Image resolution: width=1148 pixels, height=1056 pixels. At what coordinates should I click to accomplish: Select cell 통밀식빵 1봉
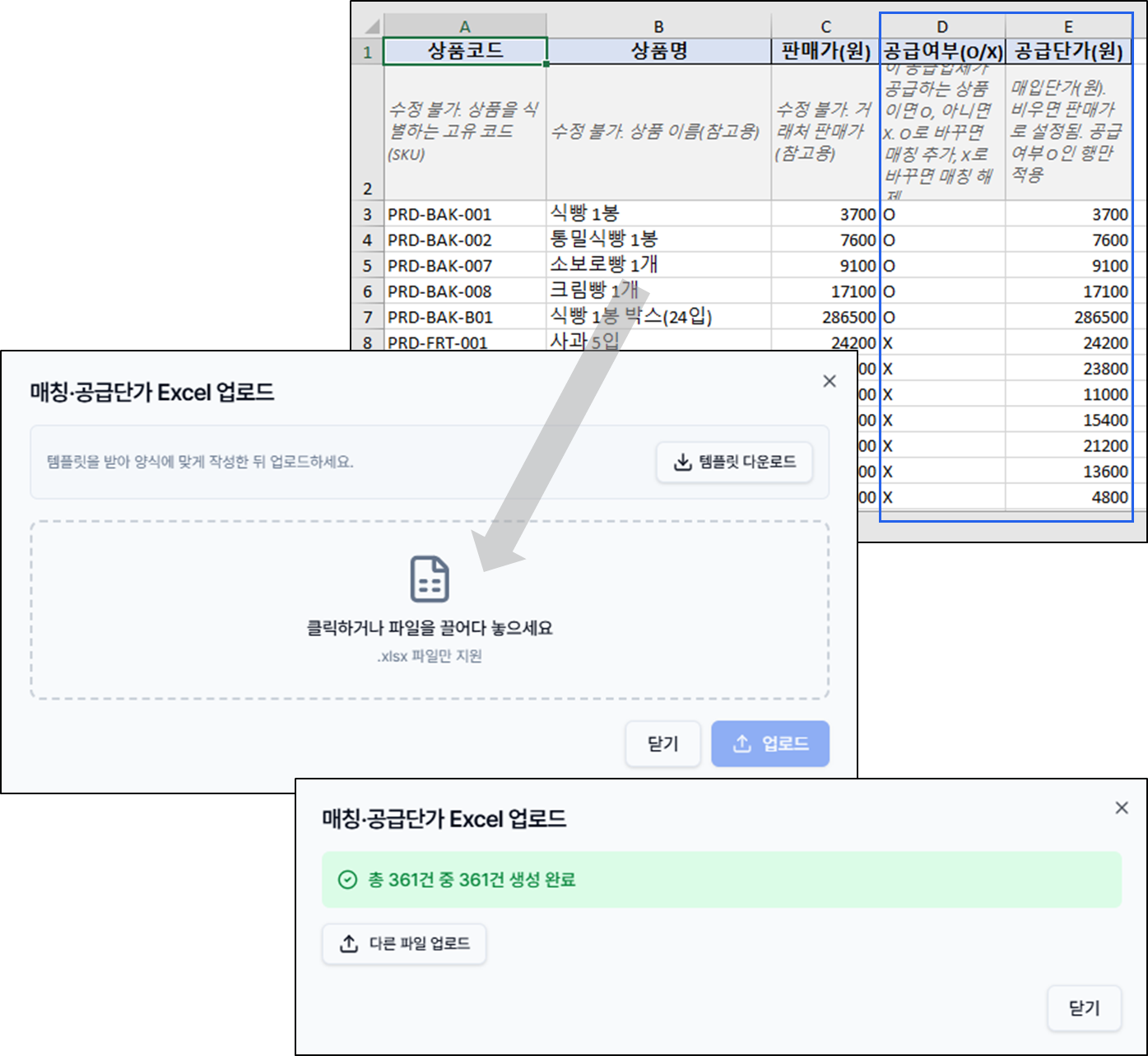pyautogui.click(x=658, y=240)
